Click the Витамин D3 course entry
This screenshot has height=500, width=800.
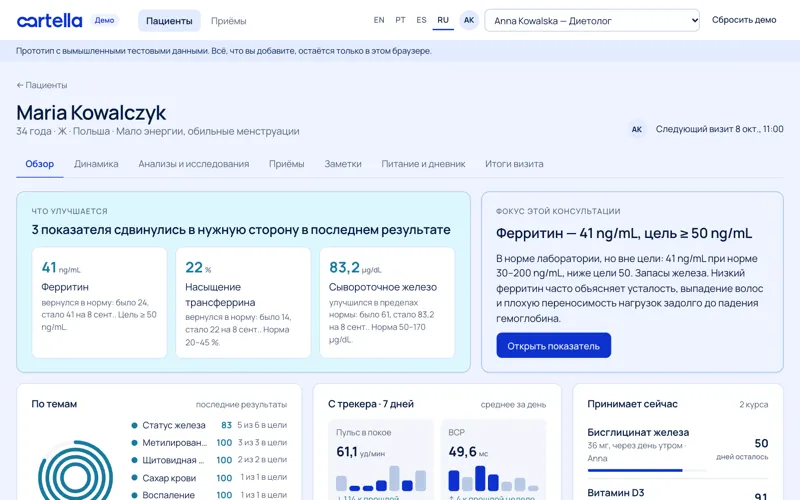[678, 493]
